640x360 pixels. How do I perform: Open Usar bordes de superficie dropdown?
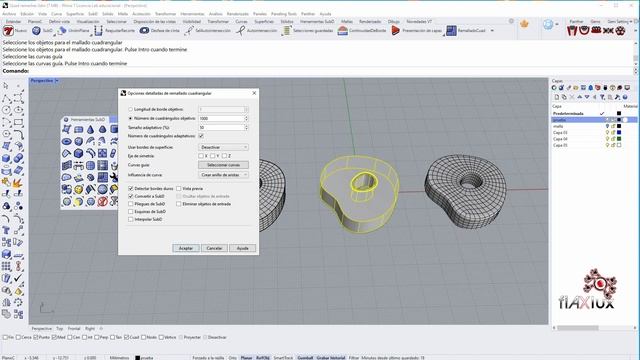coord(223,147)
